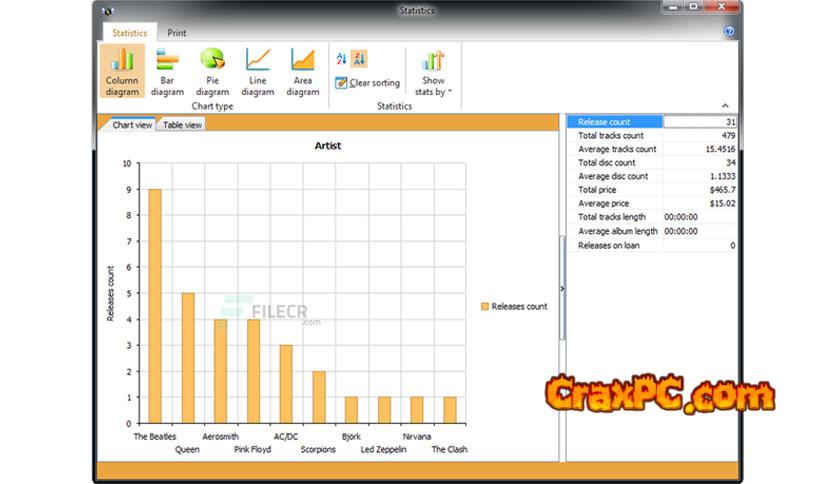Click the Queen column in the chart
Viewport: 836px width, 484px height.
coord(188,358)
